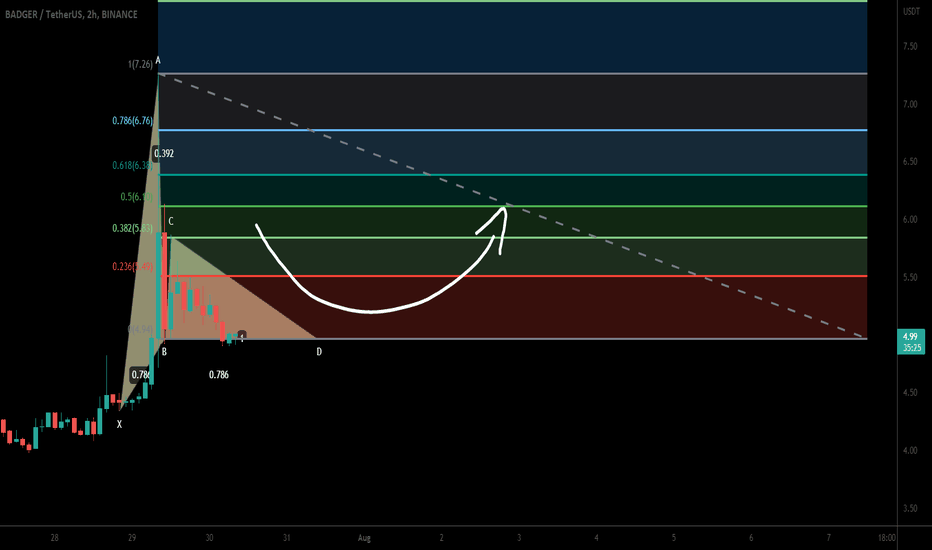The height and width of the screenshot is (550, 932).
Task: Click the date label 3 on time axis
Action: pos(519,538)
